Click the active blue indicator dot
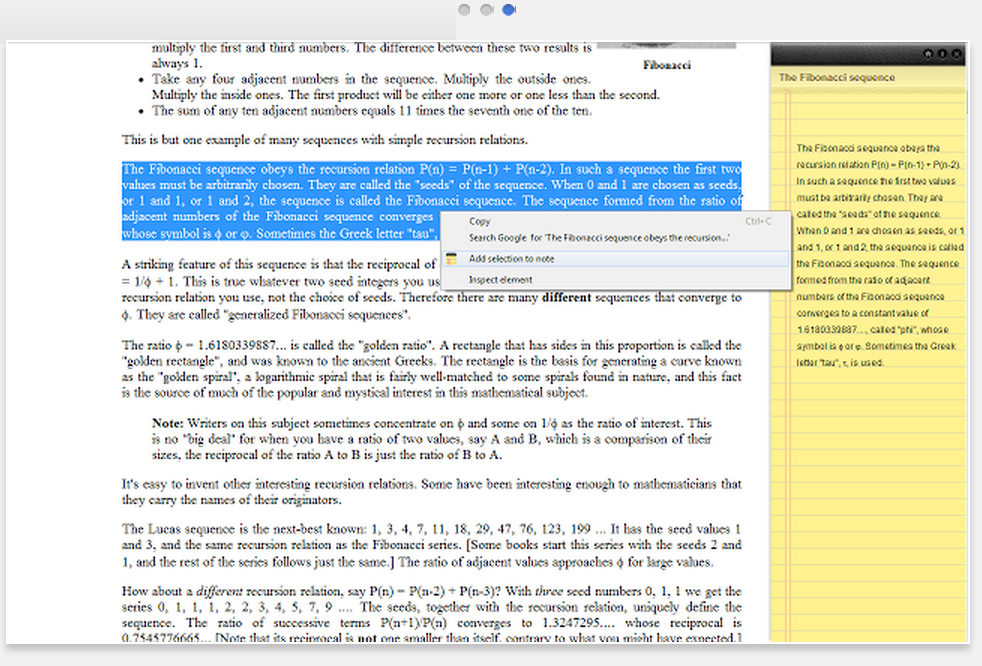Screen dimensions: 982x666 click(x=509, y=9)
